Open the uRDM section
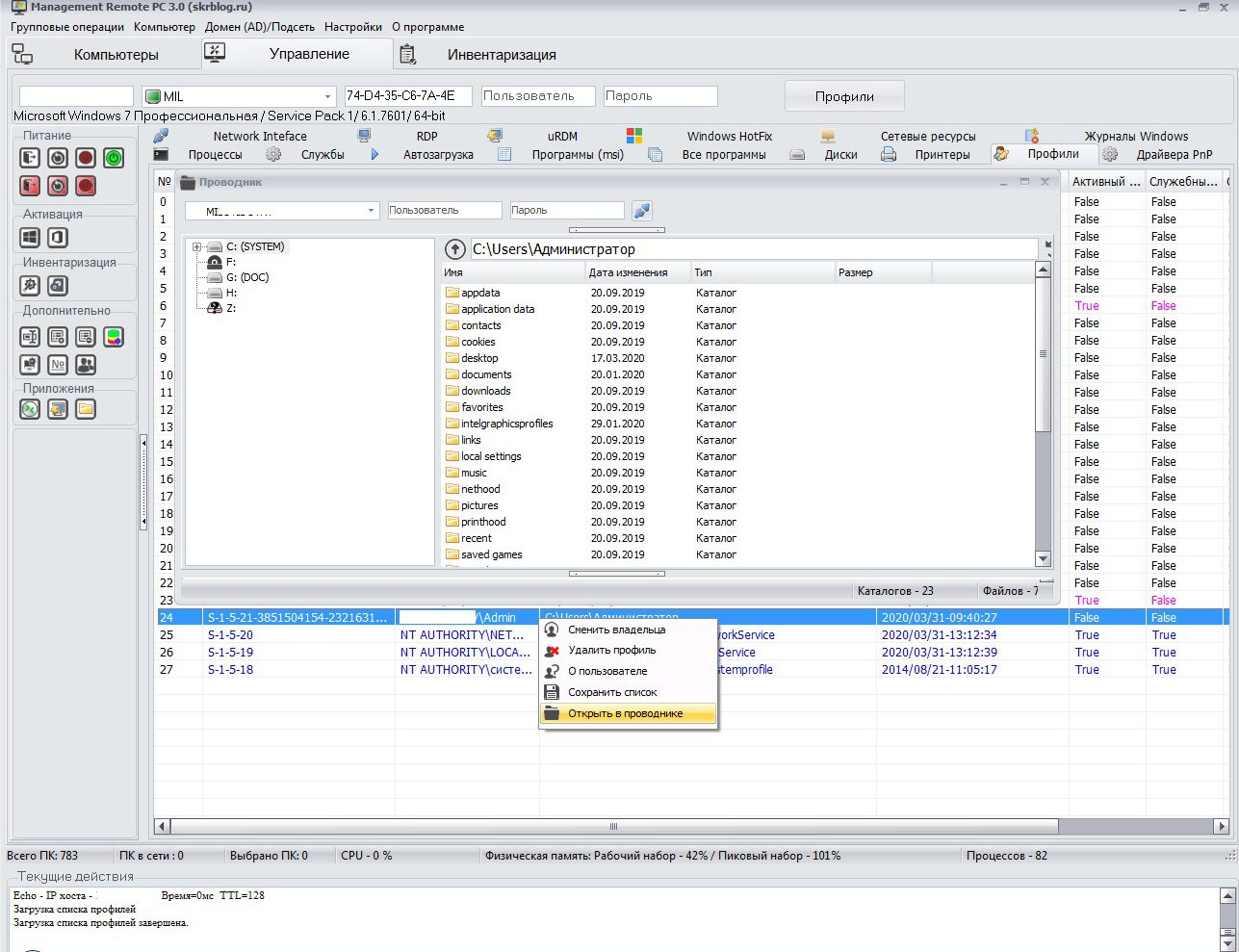Screen dimensions: 1239x952 tap(562, 136)
